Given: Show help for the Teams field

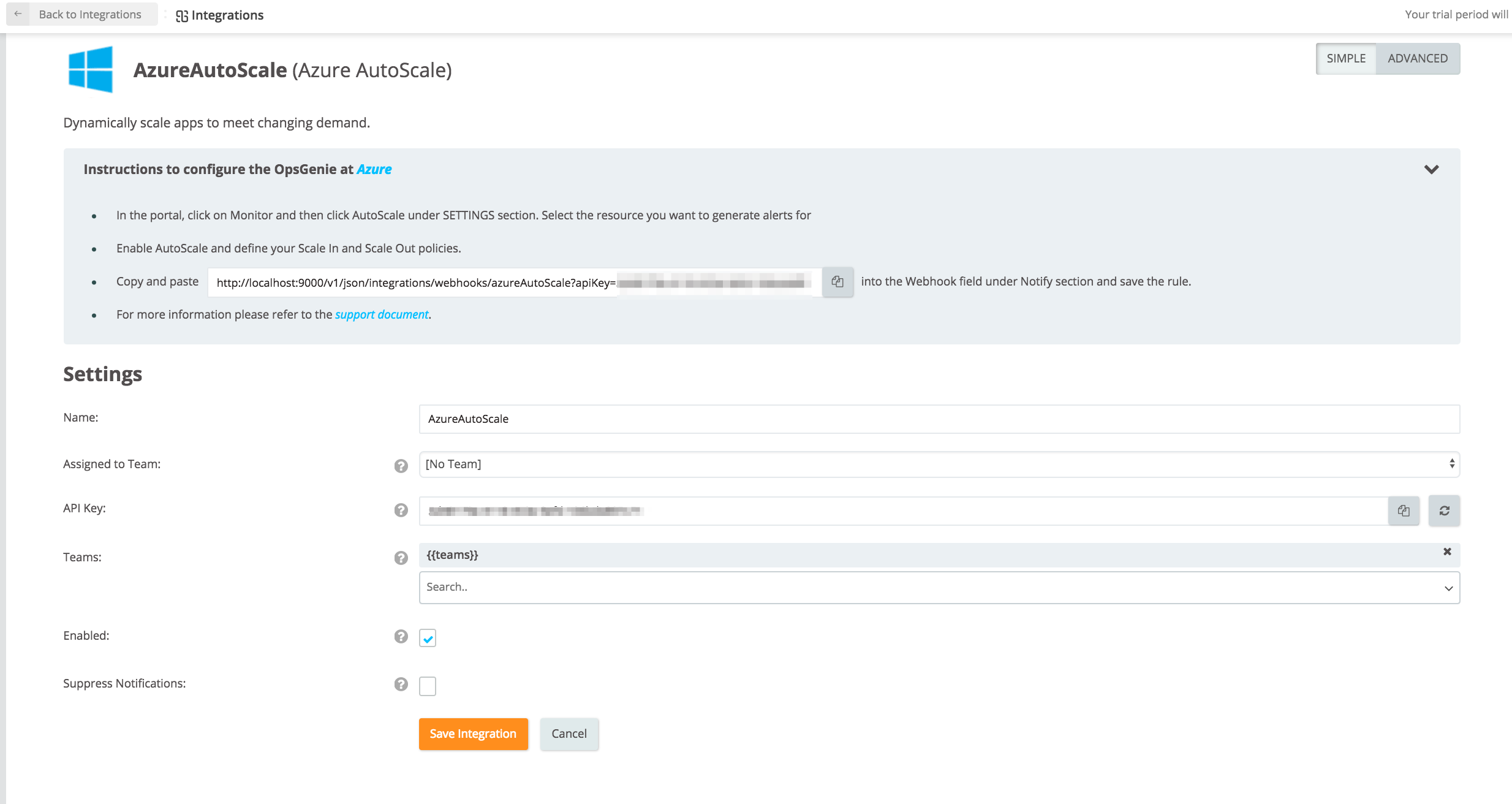Looking at the screenshot, I should pyautogui.click(x=401, y=558).
